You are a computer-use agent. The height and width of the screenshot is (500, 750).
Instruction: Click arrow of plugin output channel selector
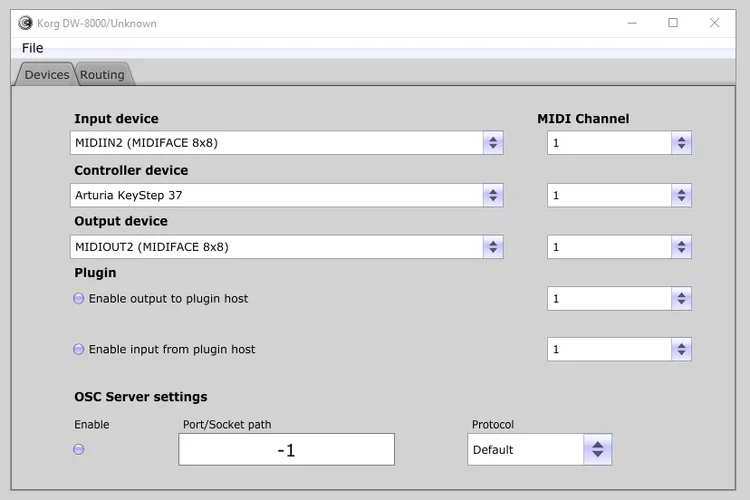pos(682,299)
